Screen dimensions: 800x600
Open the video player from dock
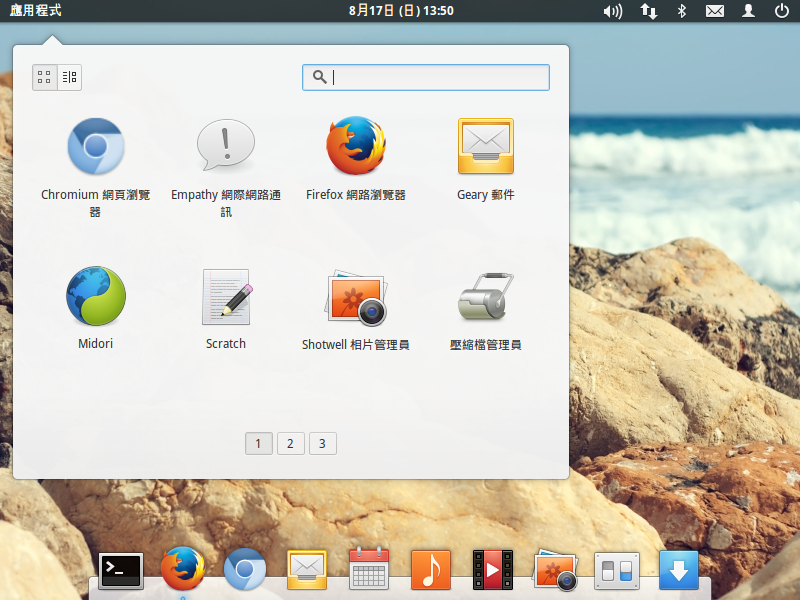tap(493, 569)
